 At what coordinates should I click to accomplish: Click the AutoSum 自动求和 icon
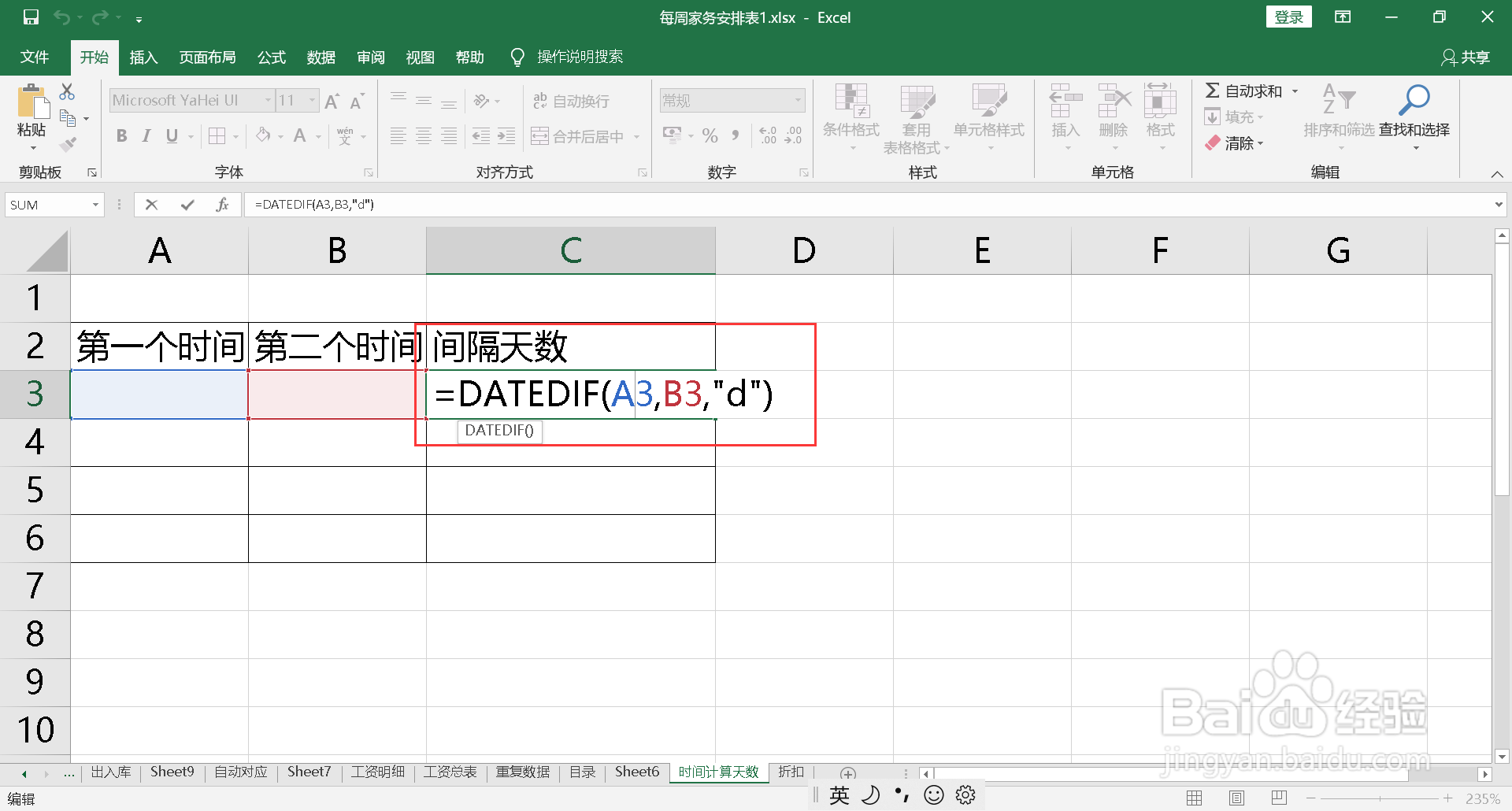point(1213,91)
